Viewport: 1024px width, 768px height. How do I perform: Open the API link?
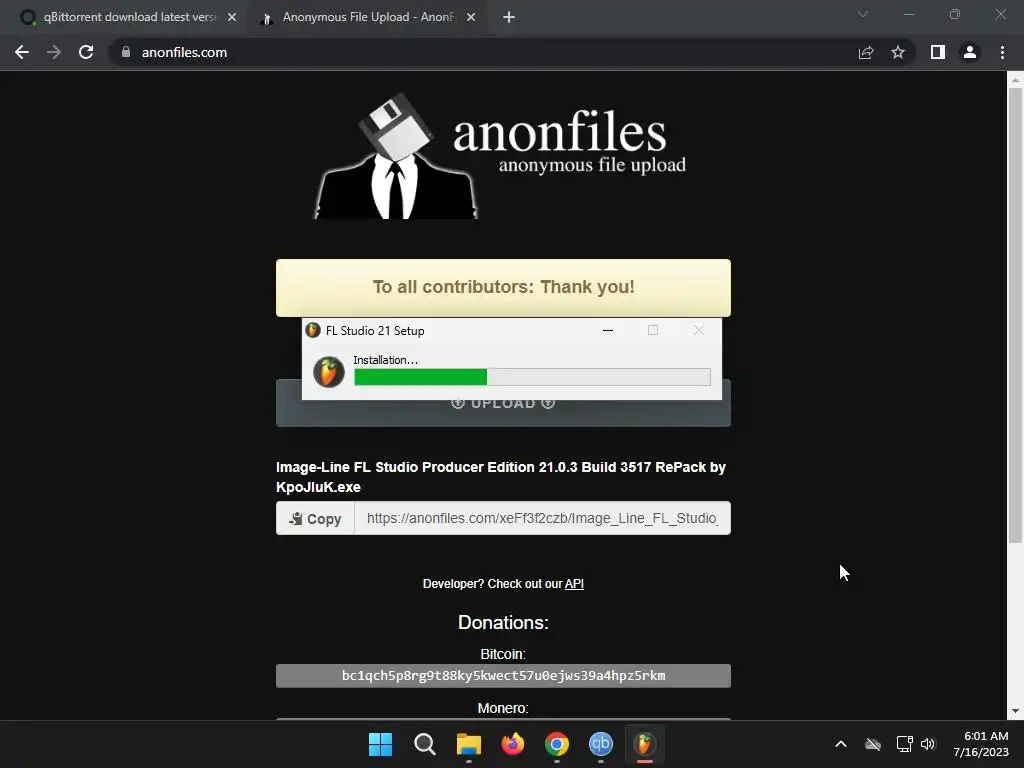[574, 584]
